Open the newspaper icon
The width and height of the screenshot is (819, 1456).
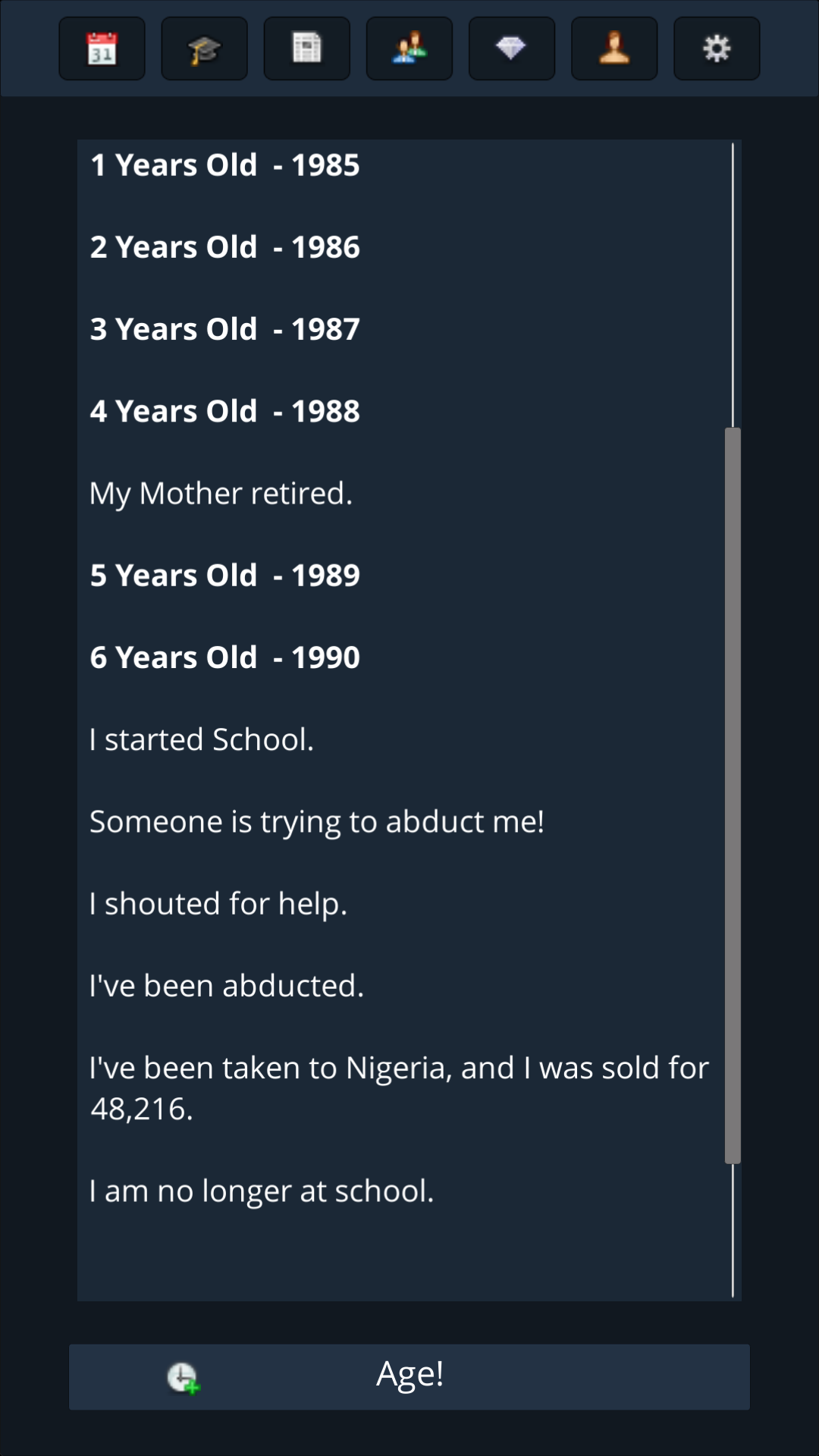[x=306, y=49]
